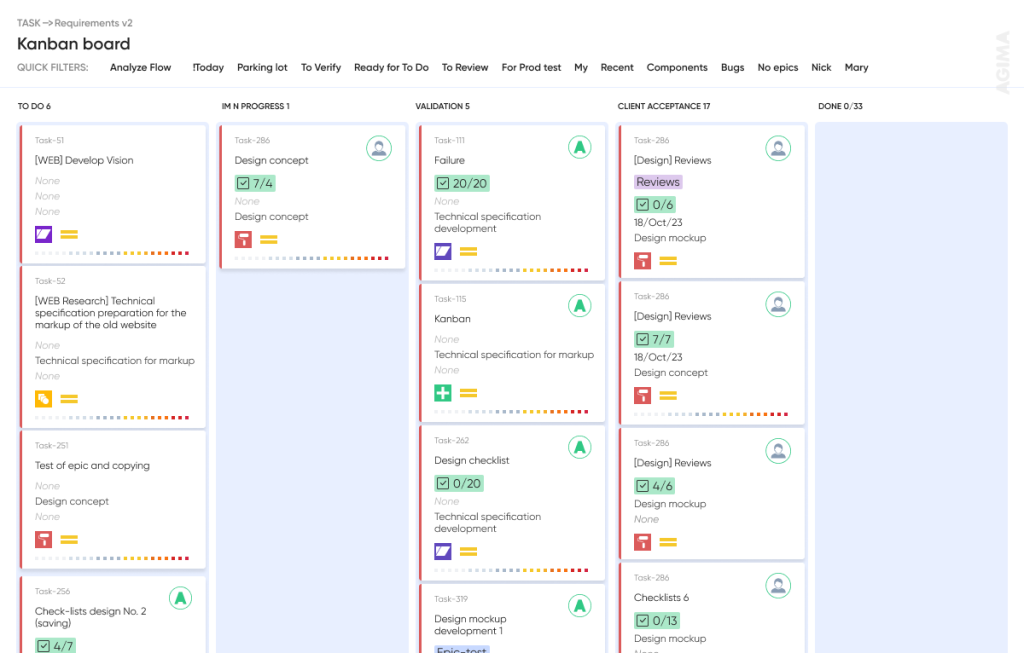Click priority icon on Task-52 card
Image resolution: width=1024 pixels, height=653 pixels.
[x=69, y=398]
